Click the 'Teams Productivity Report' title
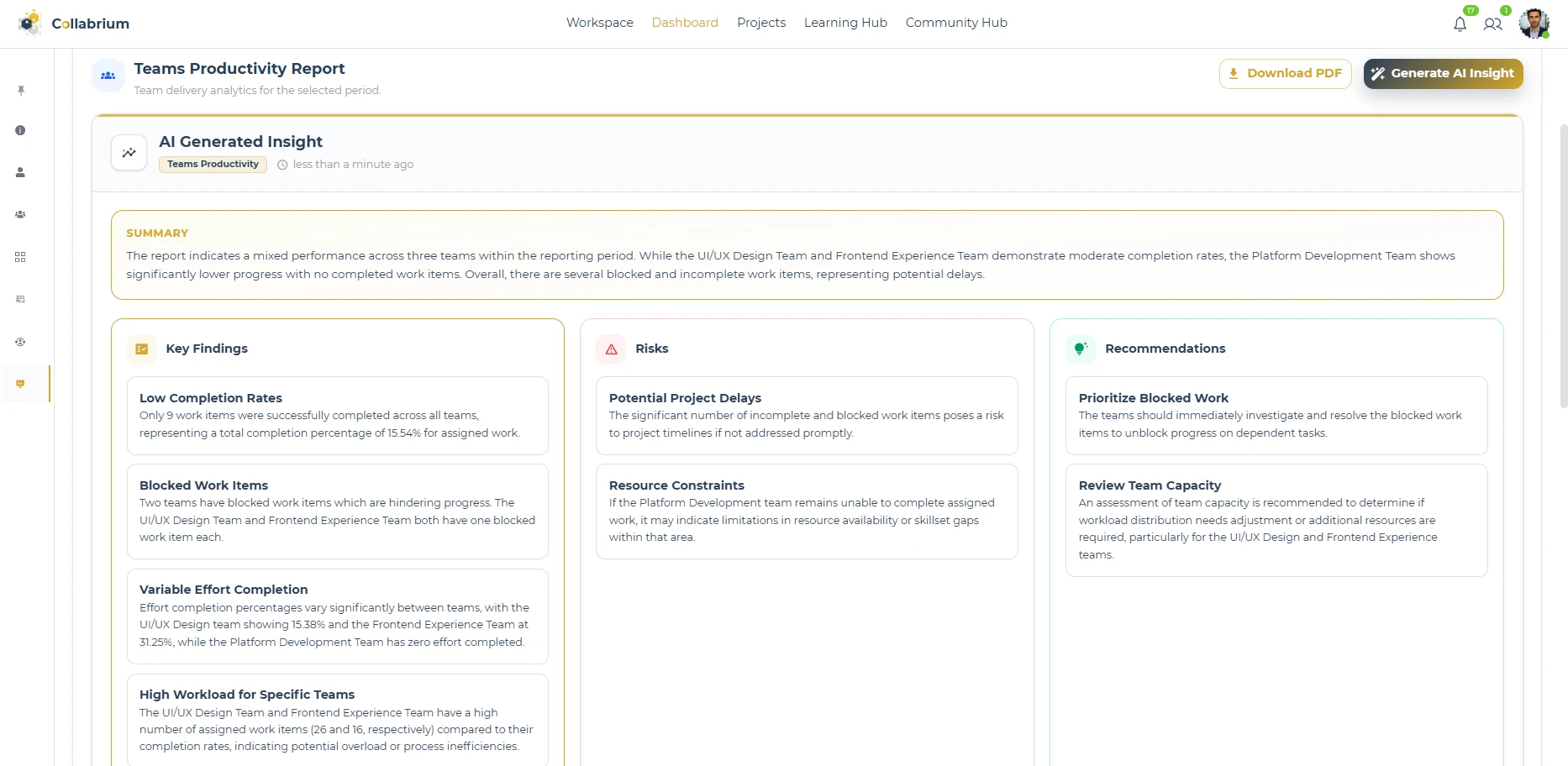This screenshot has height=766, width=1568. coord(239,69)
